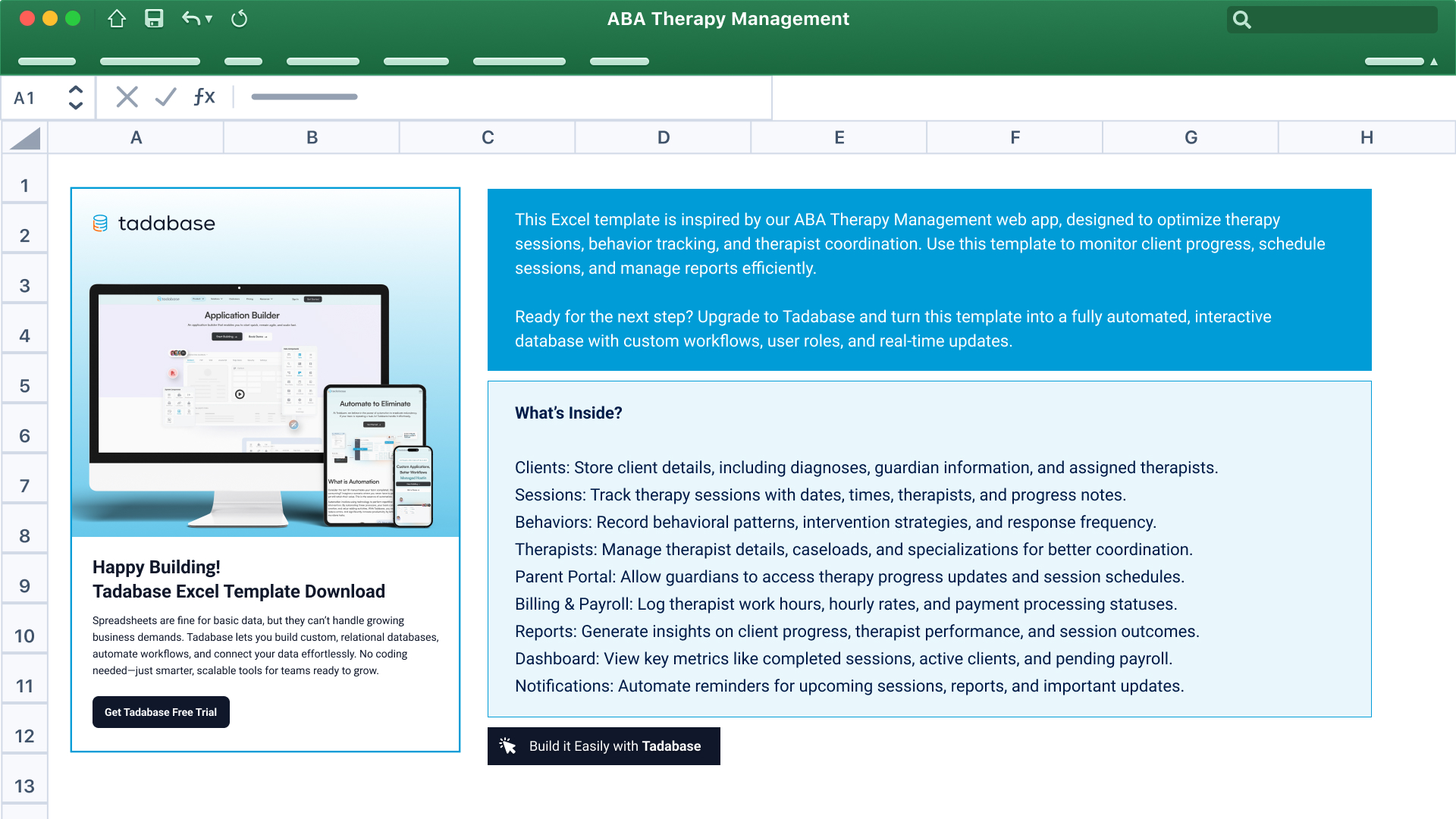Click the Reports: Generate insights line
The image size is (1456, 819).
coord(857,632)
